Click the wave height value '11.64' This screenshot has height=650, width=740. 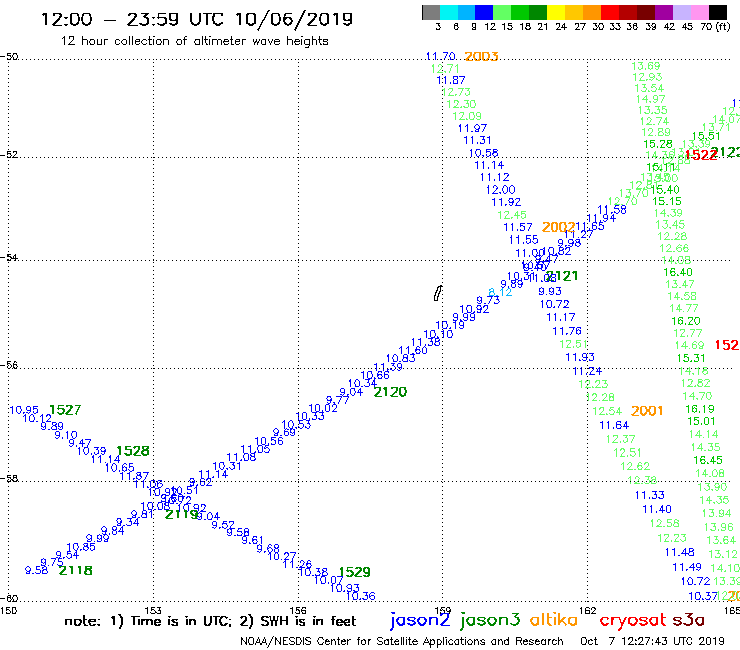coord(614,425)
